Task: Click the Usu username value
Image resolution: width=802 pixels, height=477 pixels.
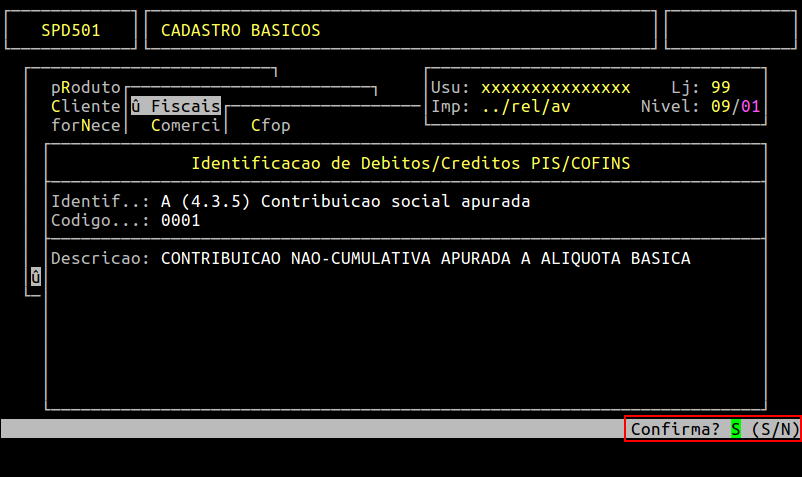Action: click(555, 87)
